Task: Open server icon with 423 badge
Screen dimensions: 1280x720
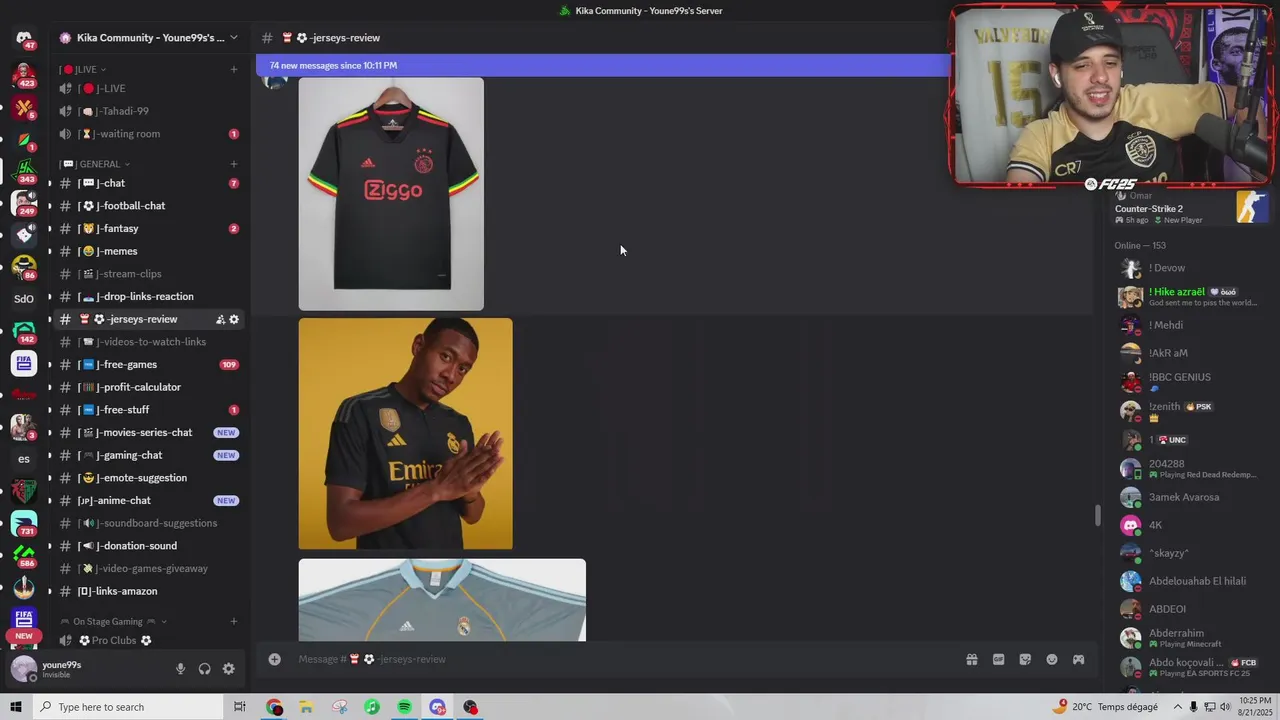Action: point(24,75)
